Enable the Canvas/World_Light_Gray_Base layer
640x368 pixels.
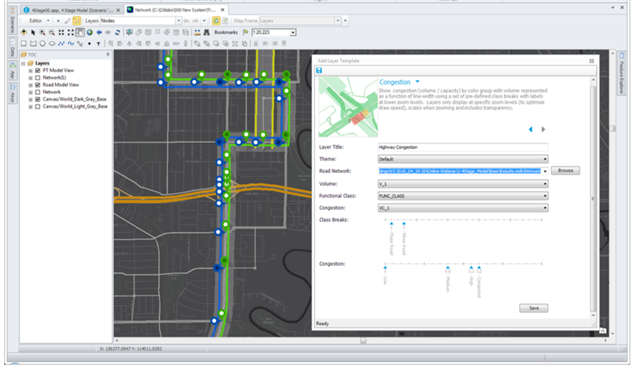pos(38,106)
